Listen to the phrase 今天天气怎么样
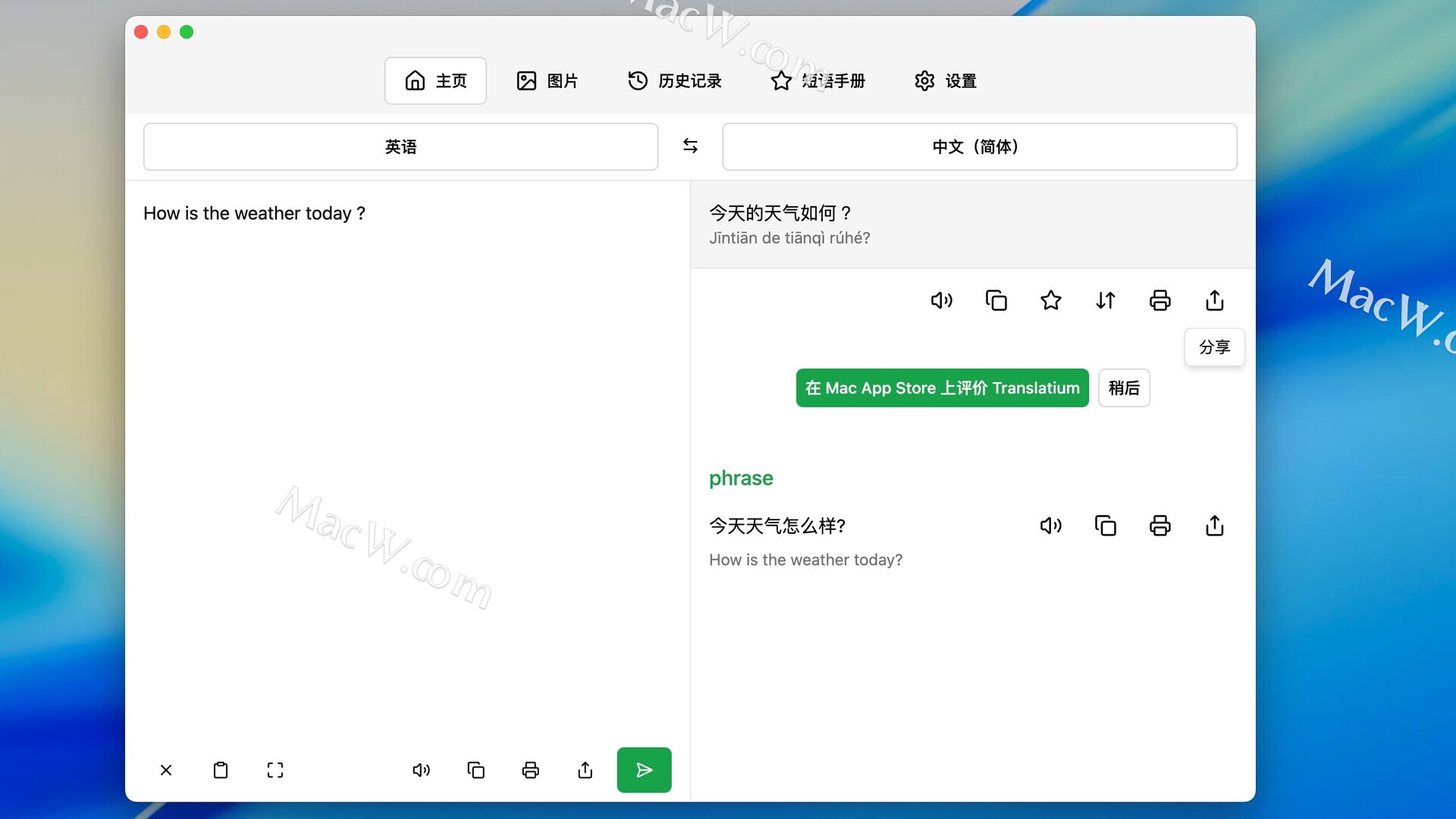 pos(1050,526)
